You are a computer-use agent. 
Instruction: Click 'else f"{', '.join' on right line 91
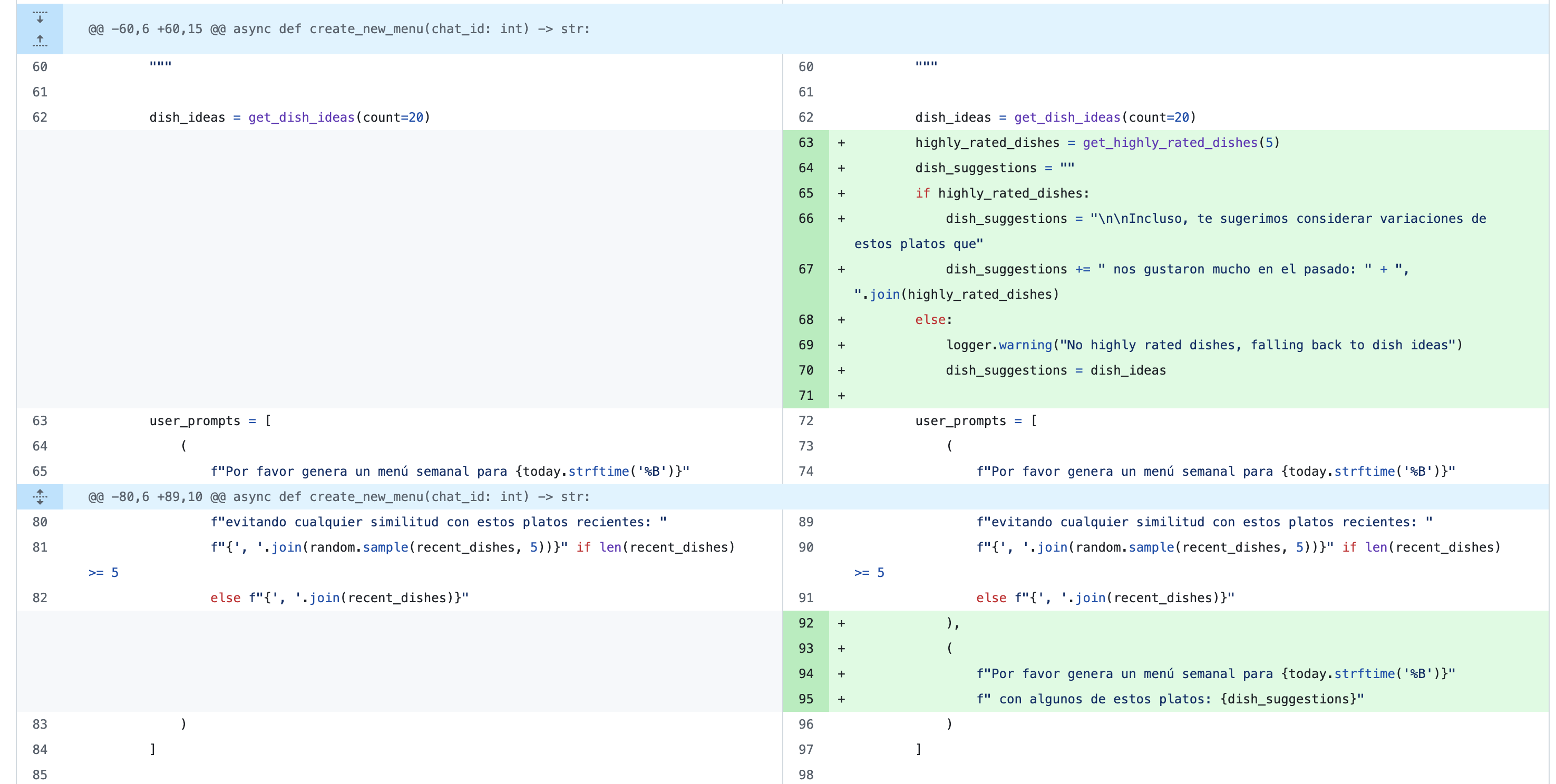point(1040,598)
